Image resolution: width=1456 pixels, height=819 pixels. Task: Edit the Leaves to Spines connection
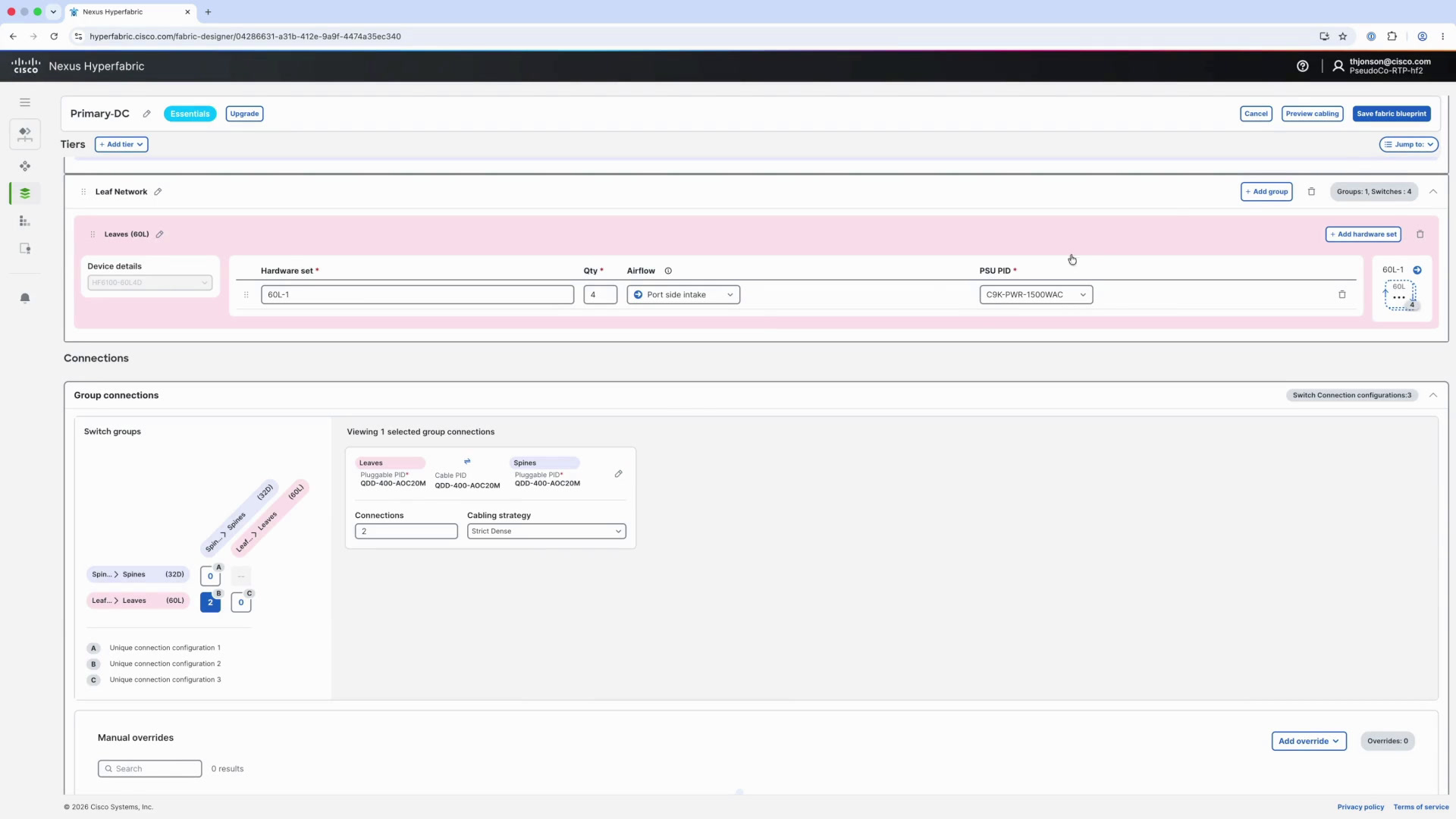click(x=619, y=474)
